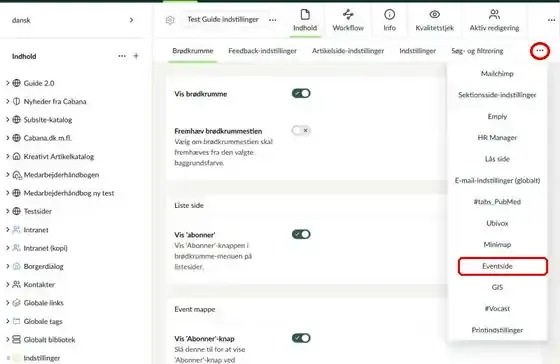Click the Kontakter people icon
The image size is (560, 364).
[16, 284]
